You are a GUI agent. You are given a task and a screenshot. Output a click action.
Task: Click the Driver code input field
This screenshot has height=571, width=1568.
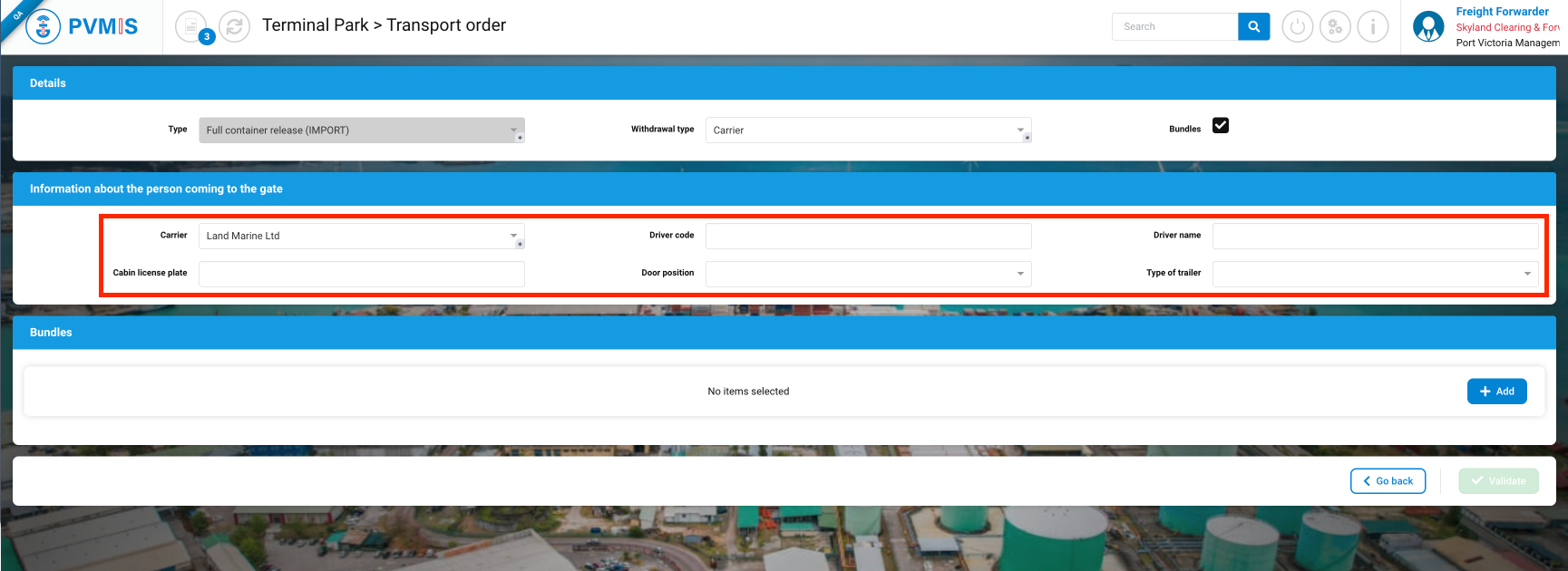point(868,236)
